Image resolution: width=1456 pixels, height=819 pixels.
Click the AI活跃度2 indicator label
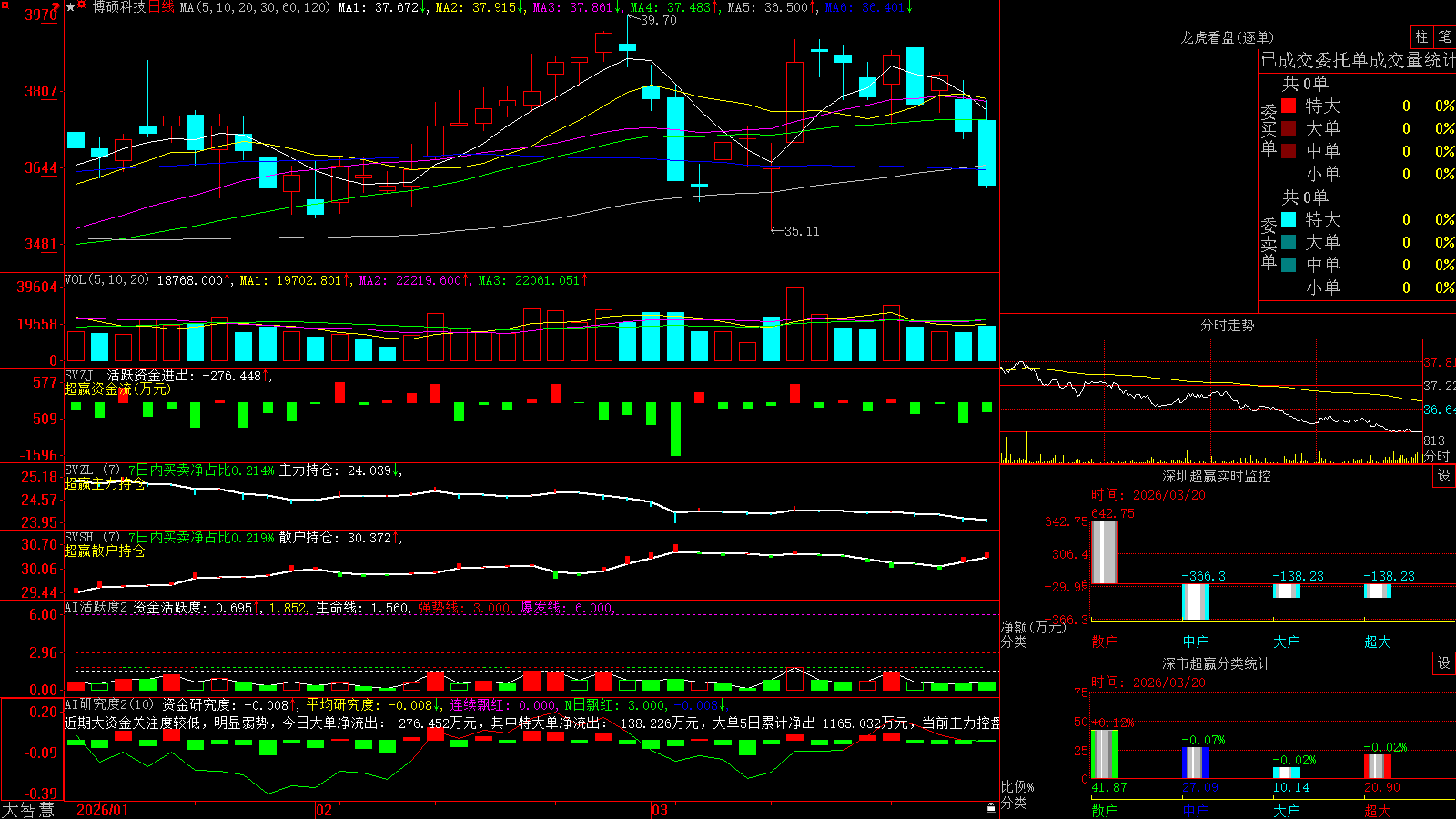tap(96, 608)
